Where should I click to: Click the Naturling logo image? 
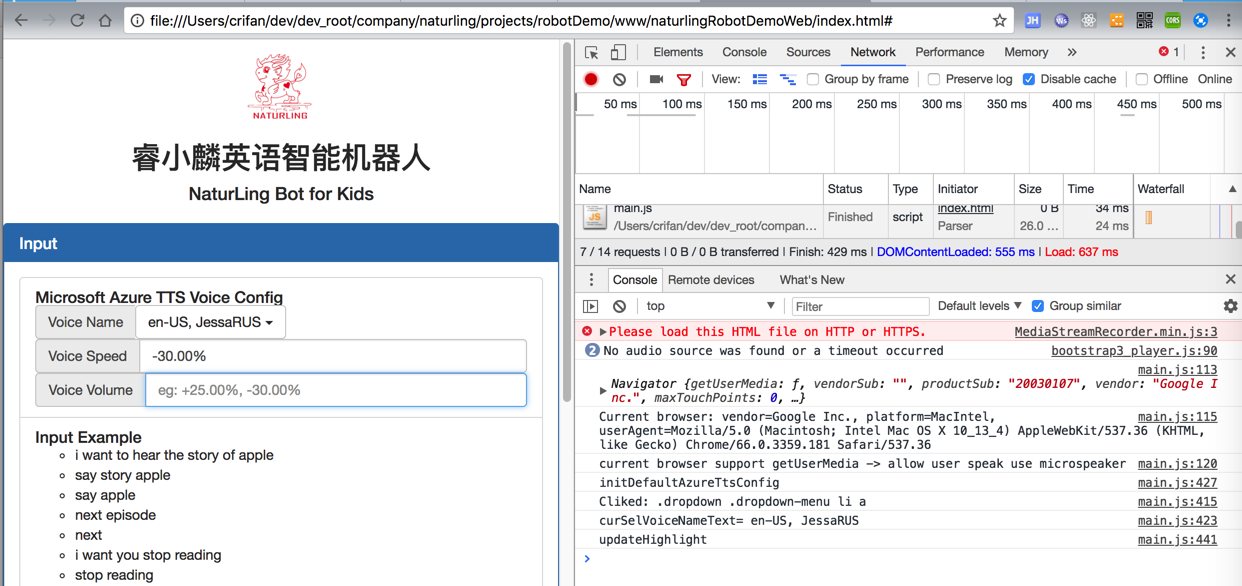(280, 88)
